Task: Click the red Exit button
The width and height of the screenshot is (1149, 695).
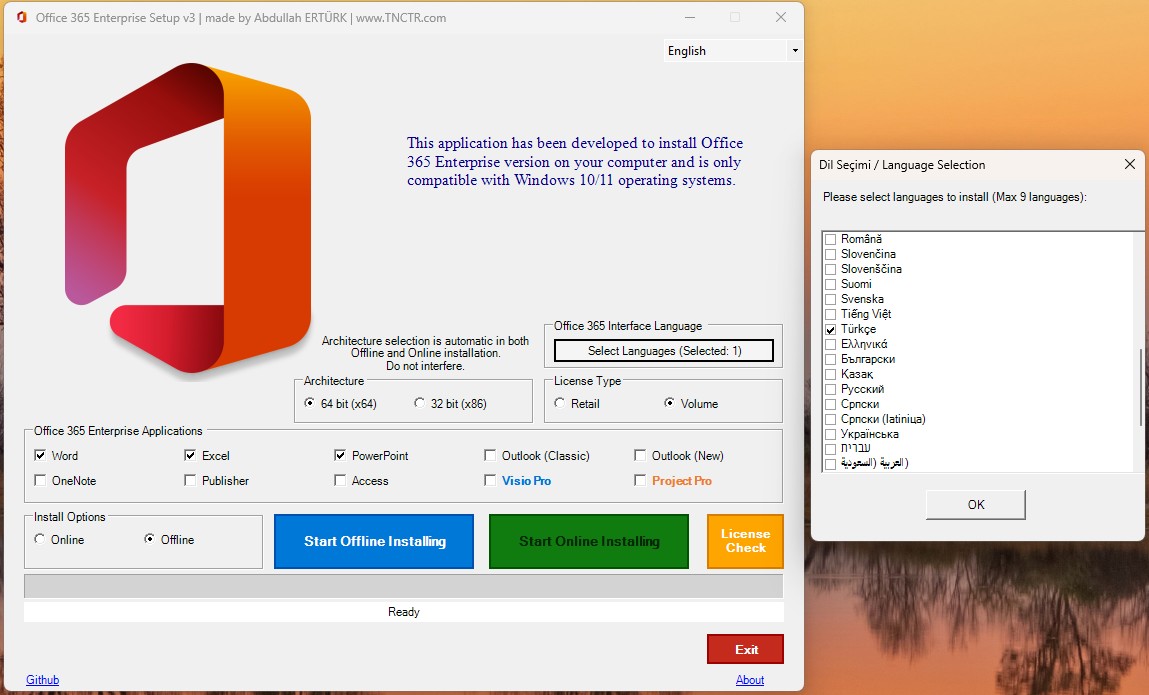Action: (745, 650)
